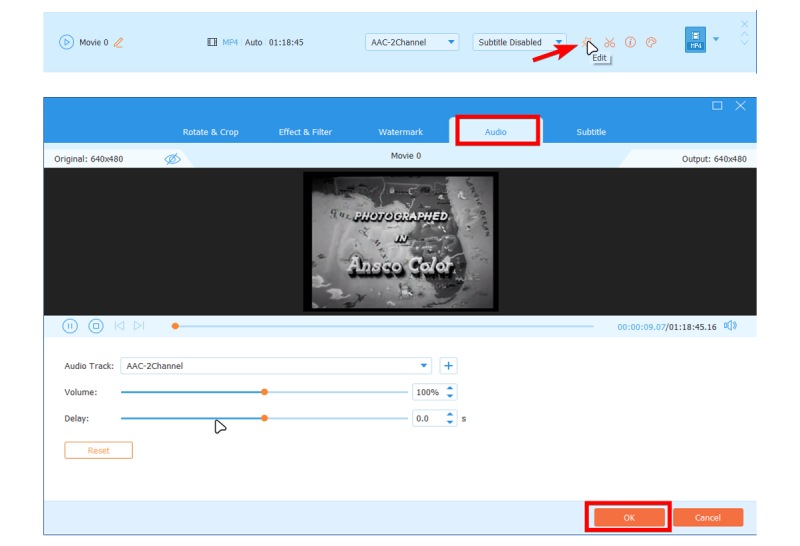Screen dimensions: 800x546
Task: Click the video preview thumbnail
Action: [x=401, y=242]
